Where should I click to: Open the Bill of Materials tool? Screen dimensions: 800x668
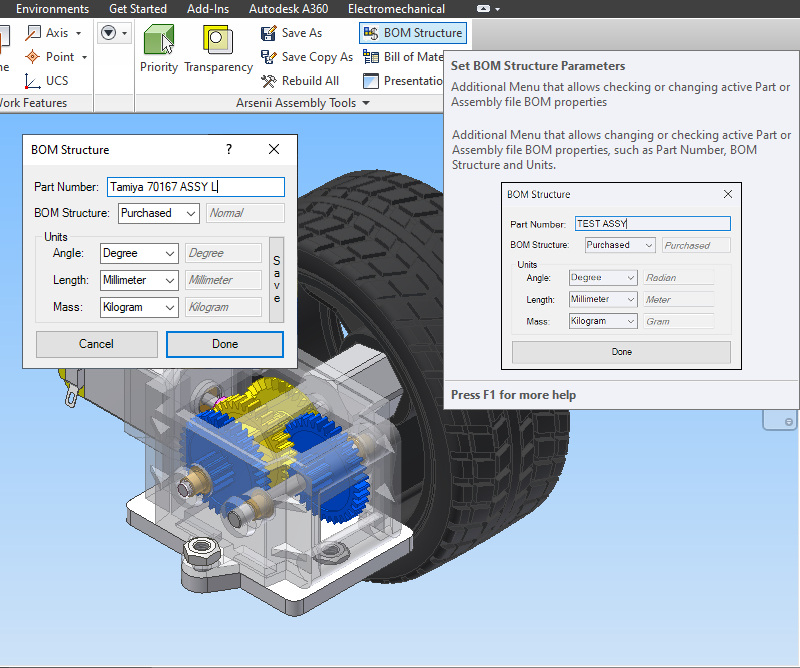tap(403, 57)
